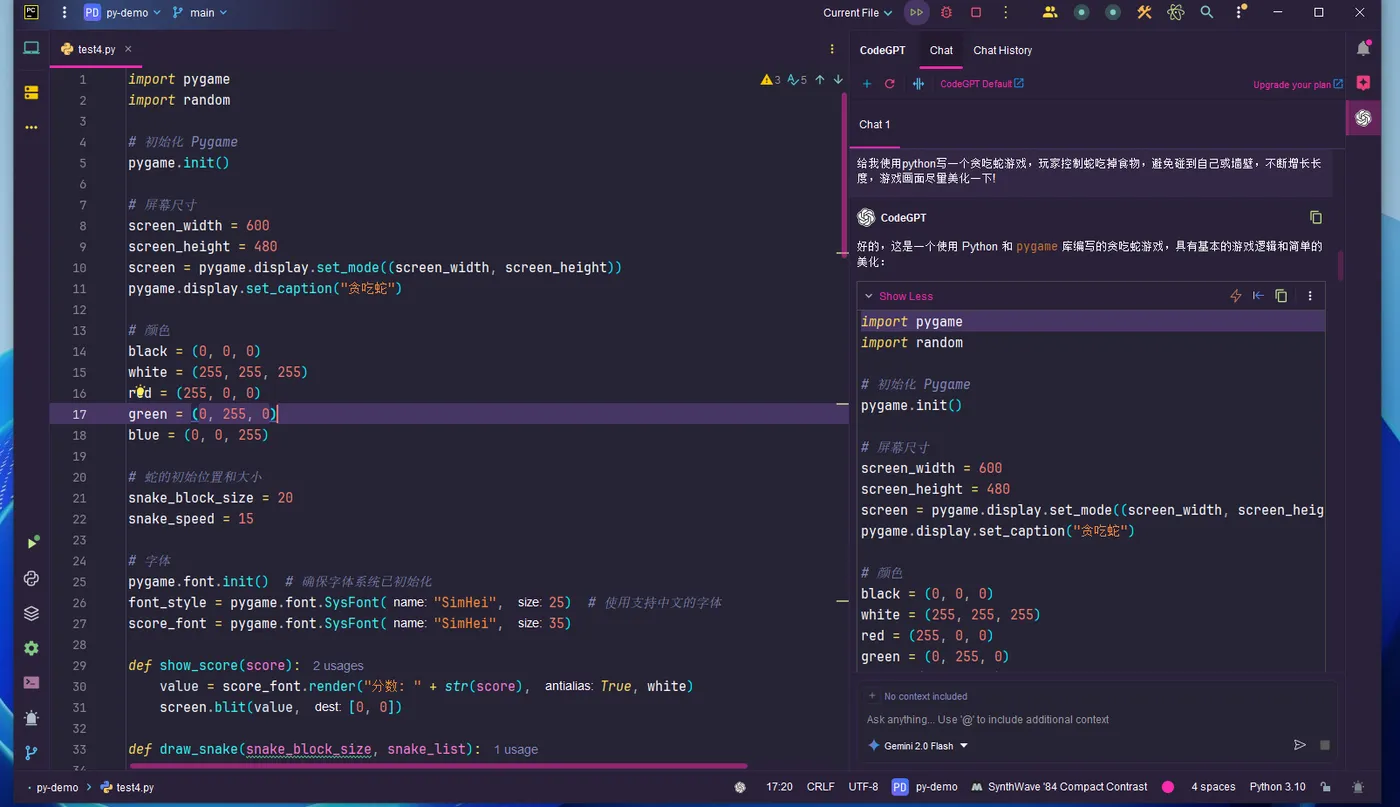The image size is (1400, 807).
Task: Open code block more options menu
Action: (1310, 296)
